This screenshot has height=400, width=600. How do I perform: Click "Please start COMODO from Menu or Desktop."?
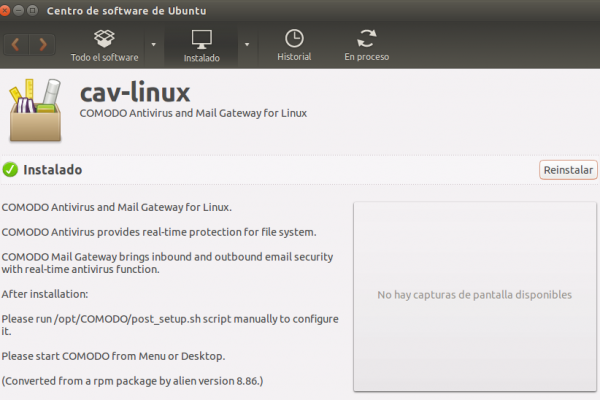113,356
